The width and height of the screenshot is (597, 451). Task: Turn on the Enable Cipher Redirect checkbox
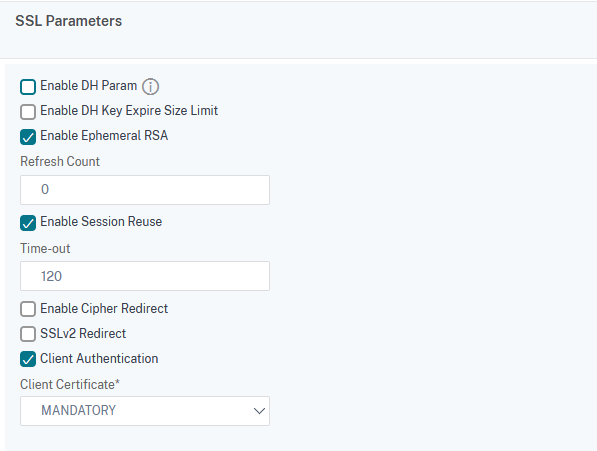pyautogui.click(x=28, y=309)
